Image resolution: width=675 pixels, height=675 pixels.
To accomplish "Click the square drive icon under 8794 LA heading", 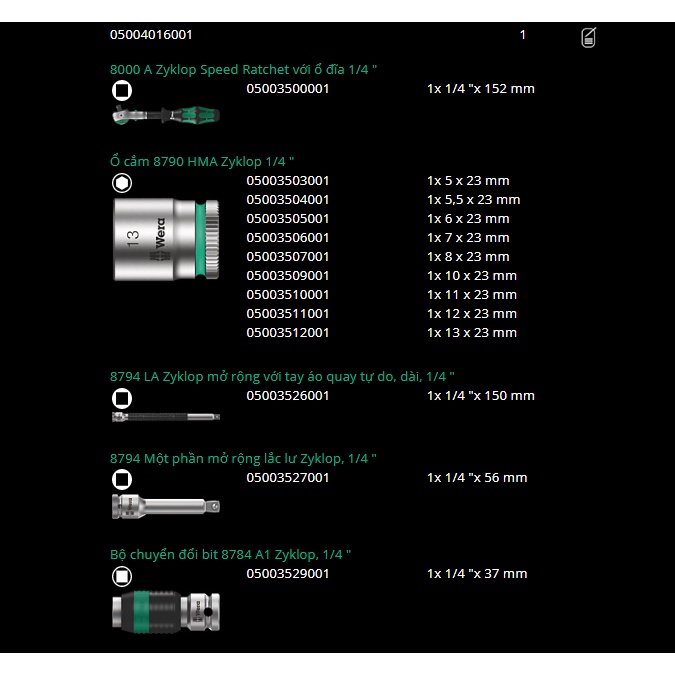I will click(x=121, y=397).
